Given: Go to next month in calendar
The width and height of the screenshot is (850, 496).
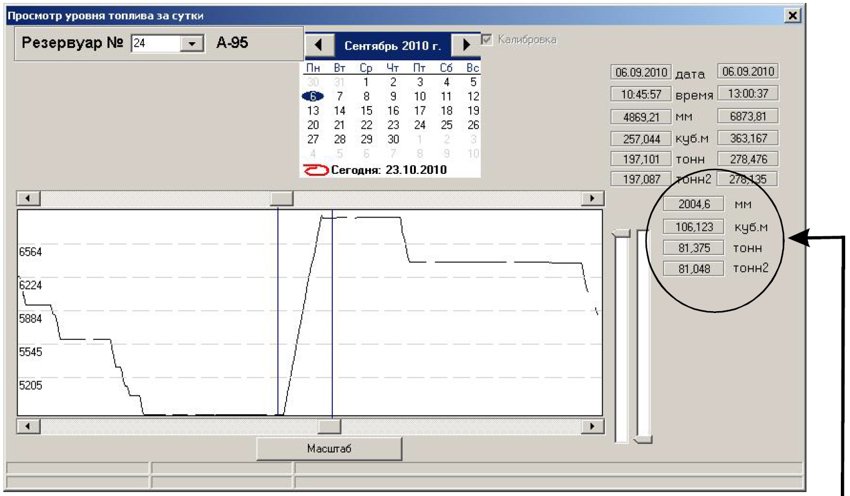Looking at the screenshot, I should click(466, 46).
